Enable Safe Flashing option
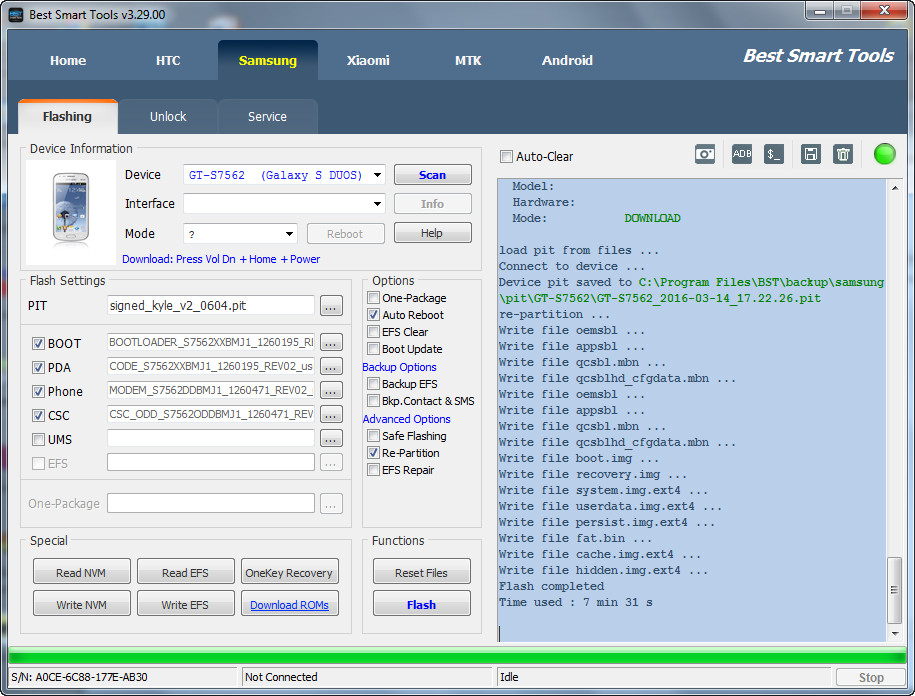The image size is (915, 696). pos(373,435)
